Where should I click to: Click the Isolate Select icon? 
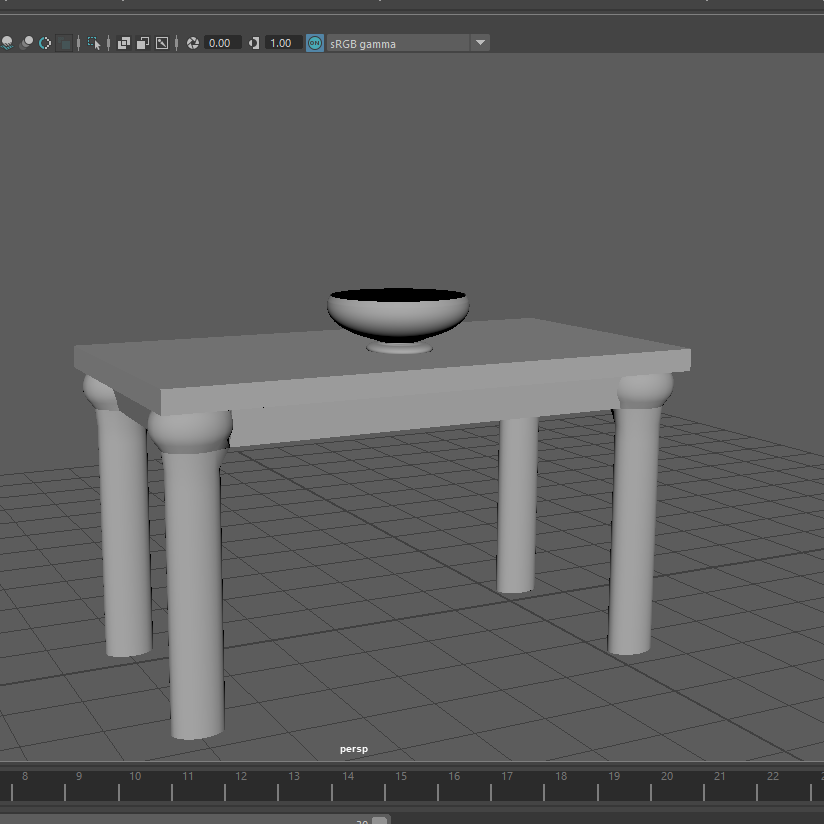coord(94,43)
